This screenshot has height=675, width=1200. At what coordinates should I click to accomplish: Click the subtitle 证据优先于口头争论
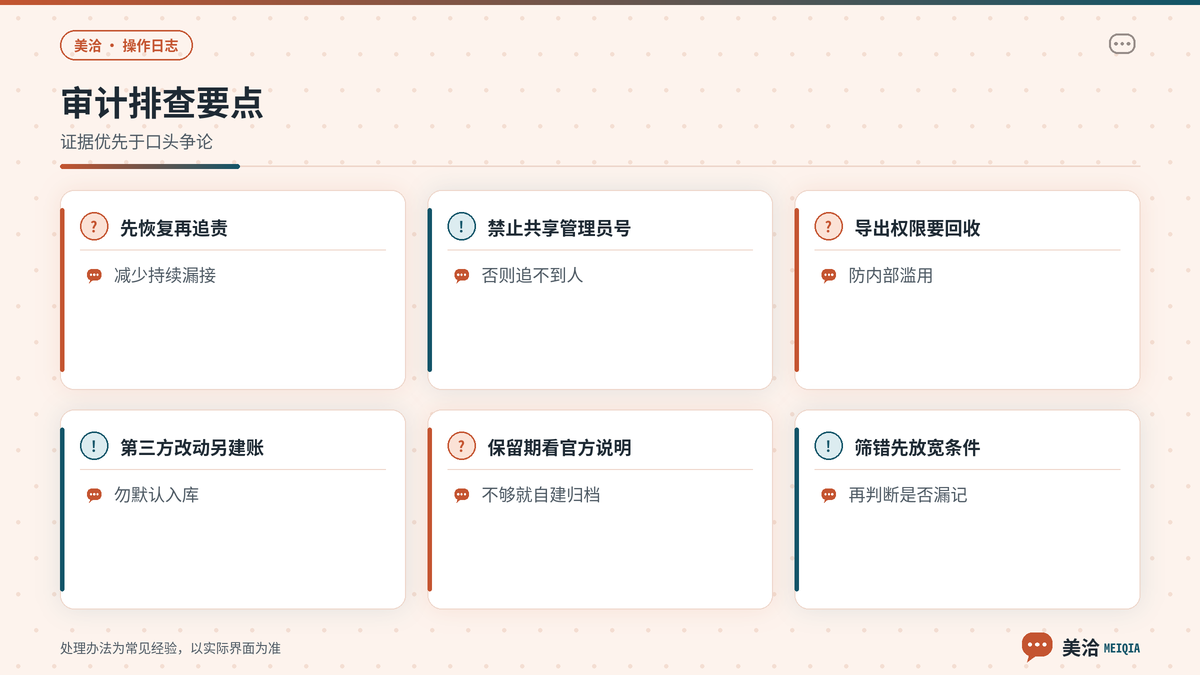(136, 142)
